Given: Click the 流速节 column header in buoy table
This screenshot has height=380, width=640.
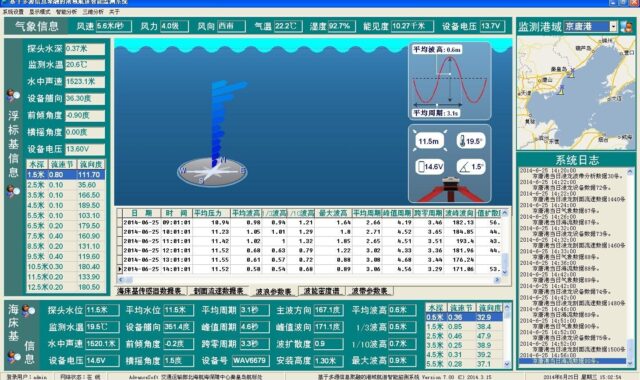Looking at the screenshot, I should tap(62, 164).
